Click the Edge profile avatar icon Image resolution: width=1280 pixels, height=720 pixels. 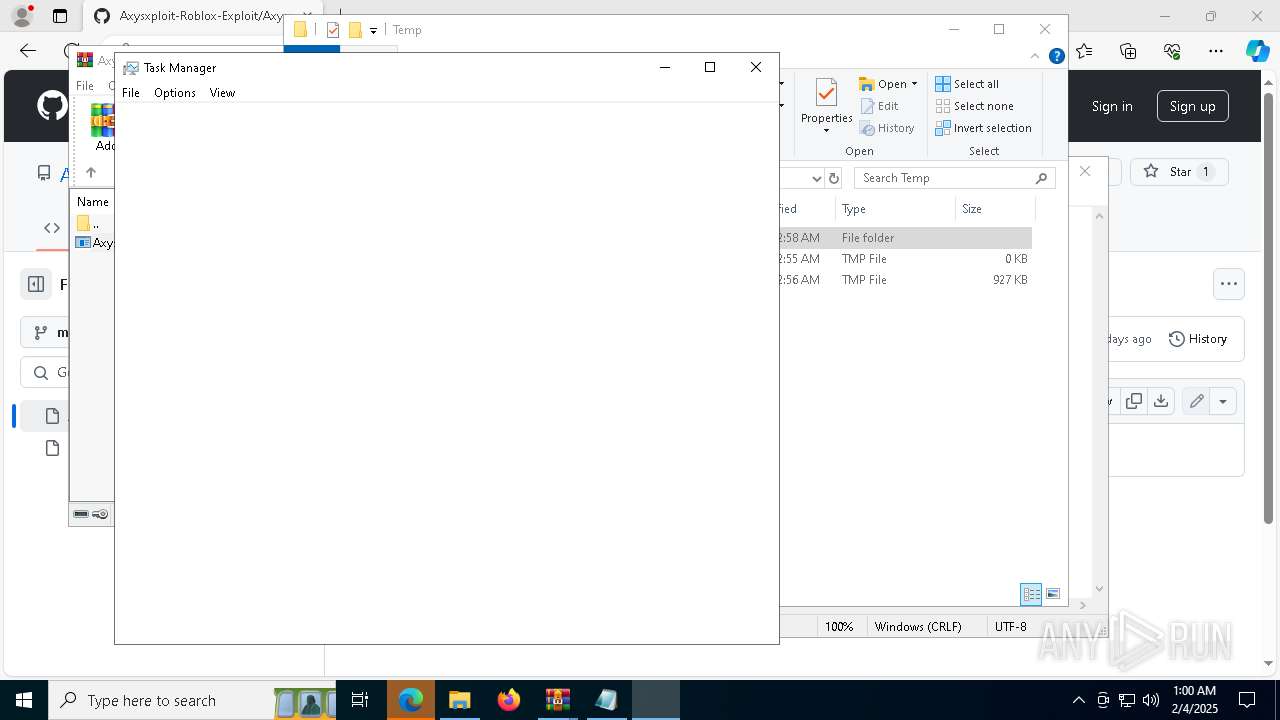coord(21,16)
